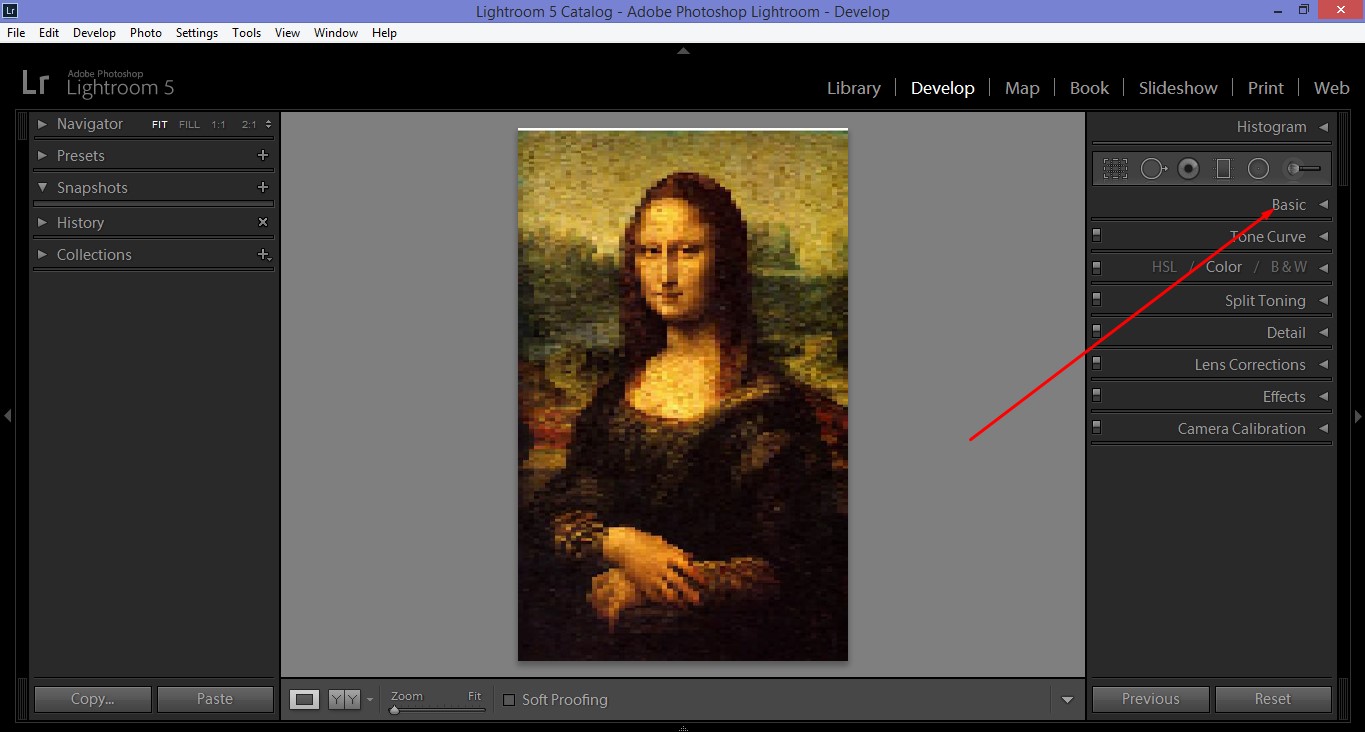Click the Paste button

tap(215, 699)
